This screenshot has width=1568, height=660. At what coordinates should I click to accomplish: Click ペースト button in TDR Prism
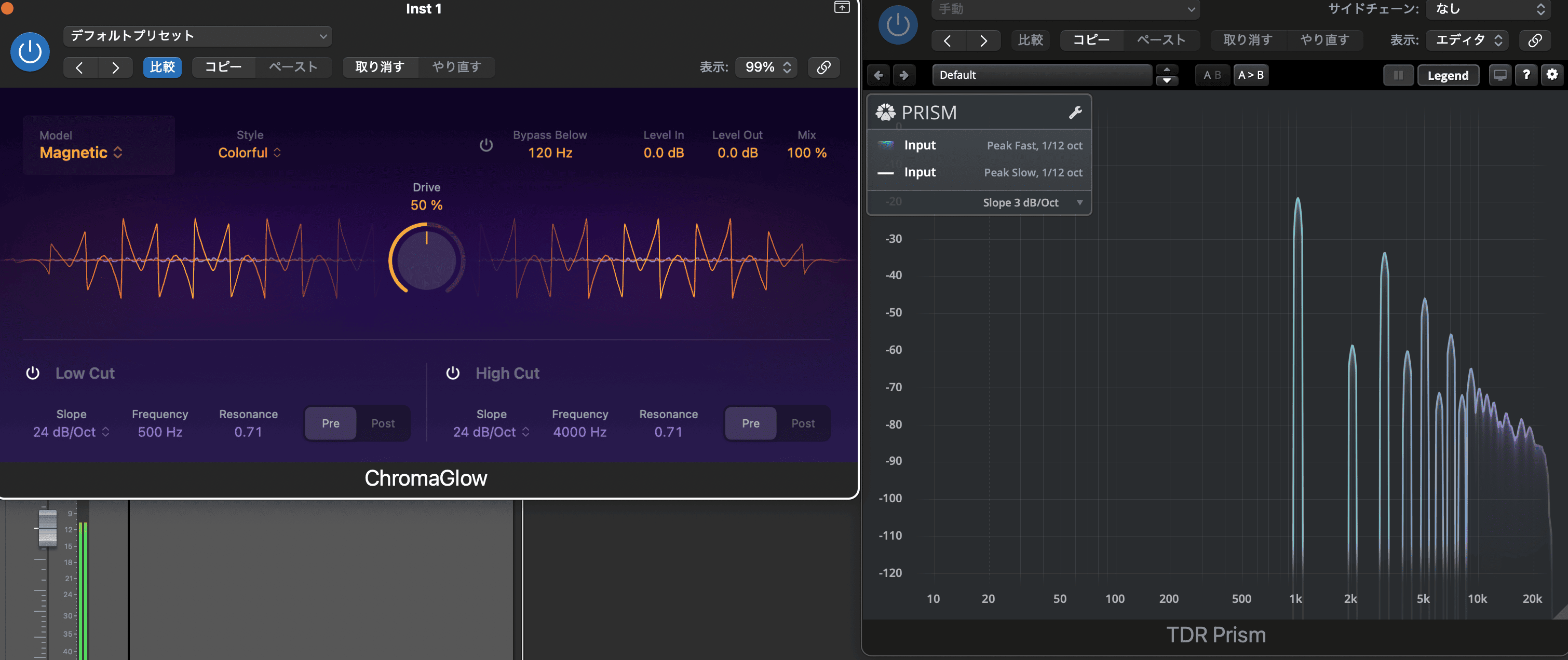click(x=1161, y=40)
